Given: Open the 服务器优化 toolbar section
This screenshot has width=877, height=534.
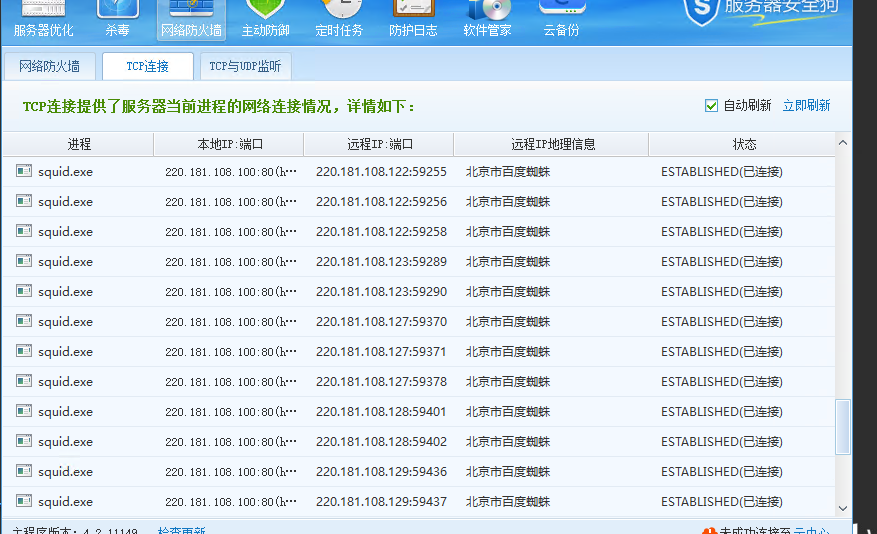Looking at the screenshot, I should (43, 20).
